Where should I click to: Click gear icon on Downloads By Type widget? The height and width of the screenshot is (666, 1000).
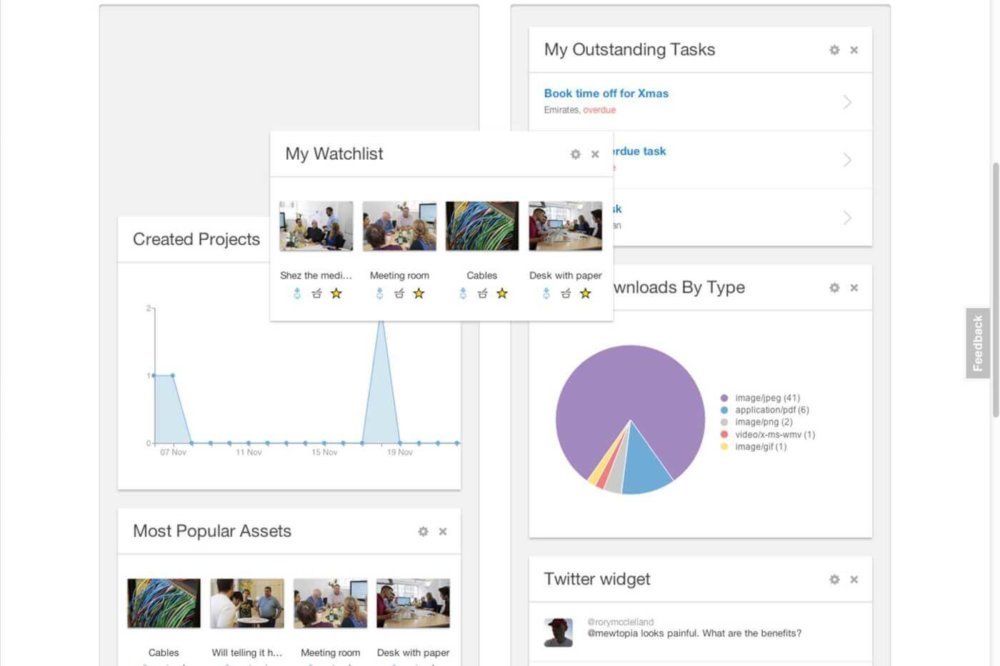(834, 288)
